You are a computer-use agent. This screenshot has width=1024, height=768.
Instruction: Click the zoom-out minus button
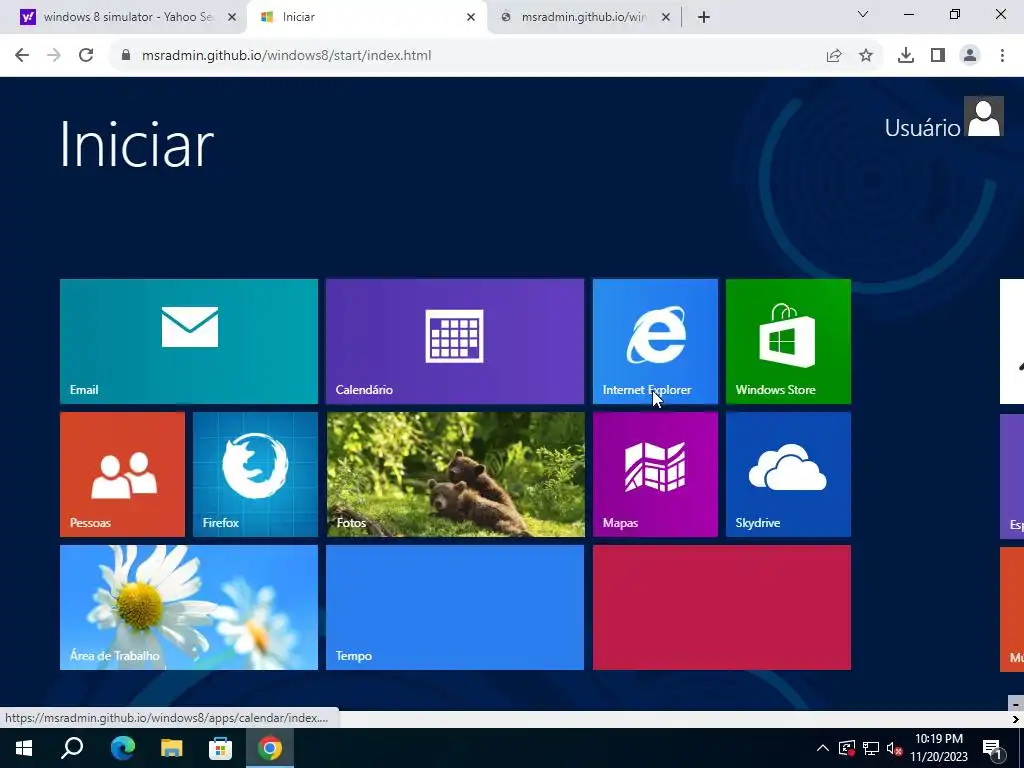click(x=1016, y=704)
